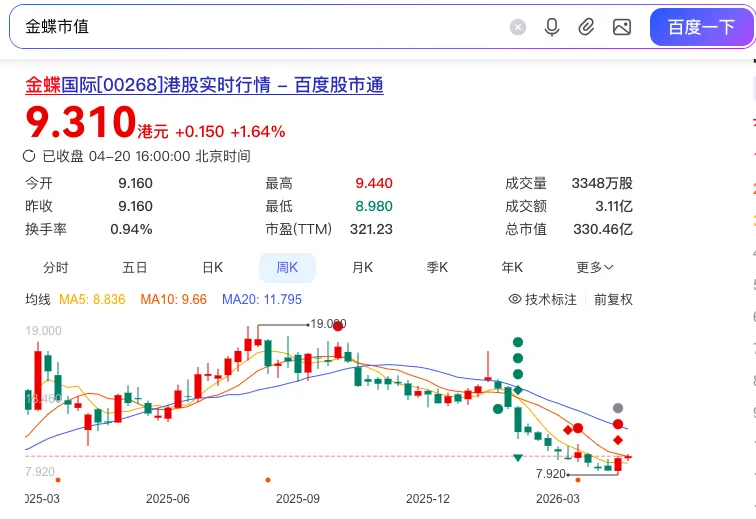
Task: Switch to 分时 chart tab
Action: pyautogui.click(x=56, y=267)
